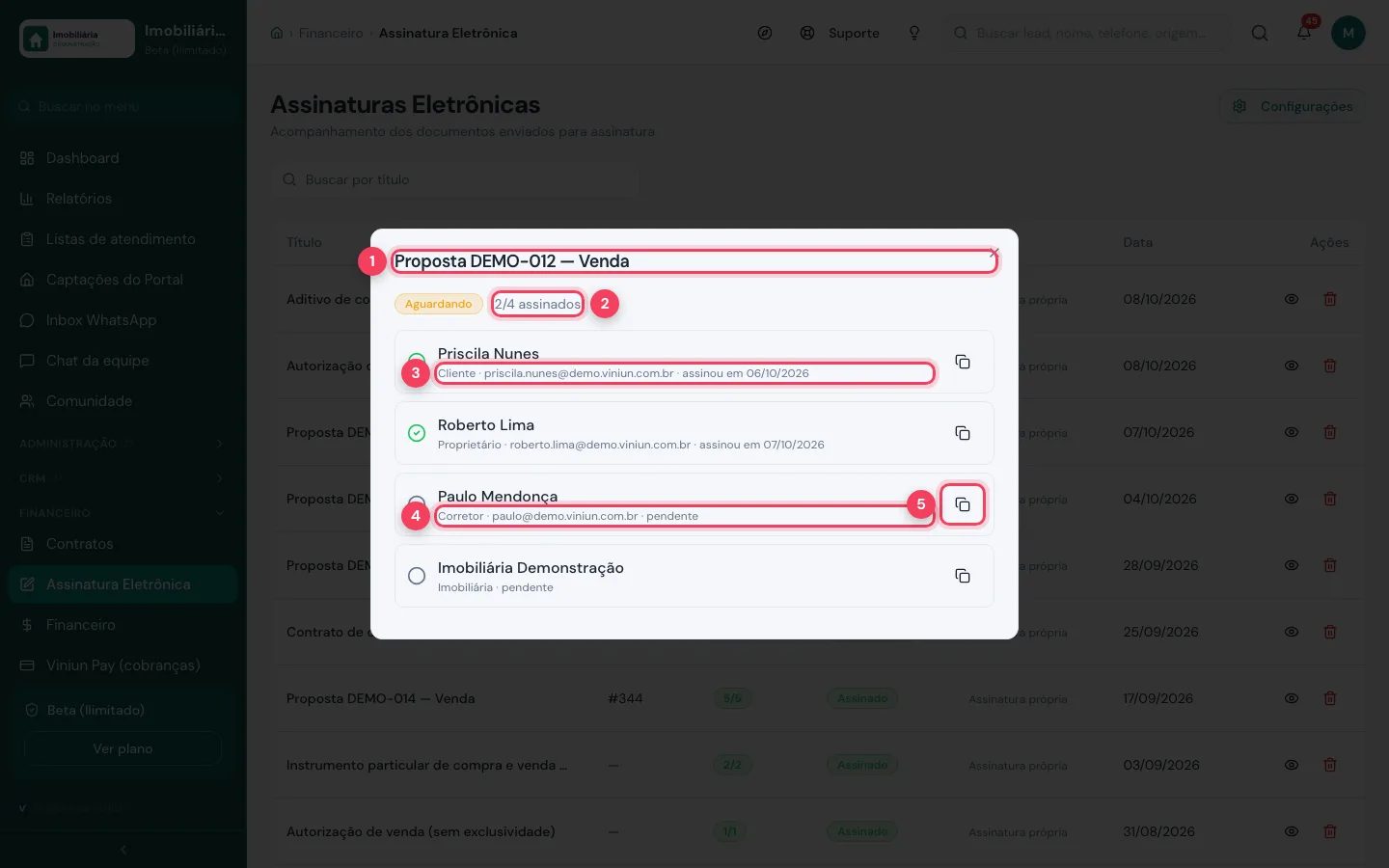This screenshot has width=1389, height=868.
Task: Click the lightbulb icon in top bar
Action: click(x=914, y=33)
